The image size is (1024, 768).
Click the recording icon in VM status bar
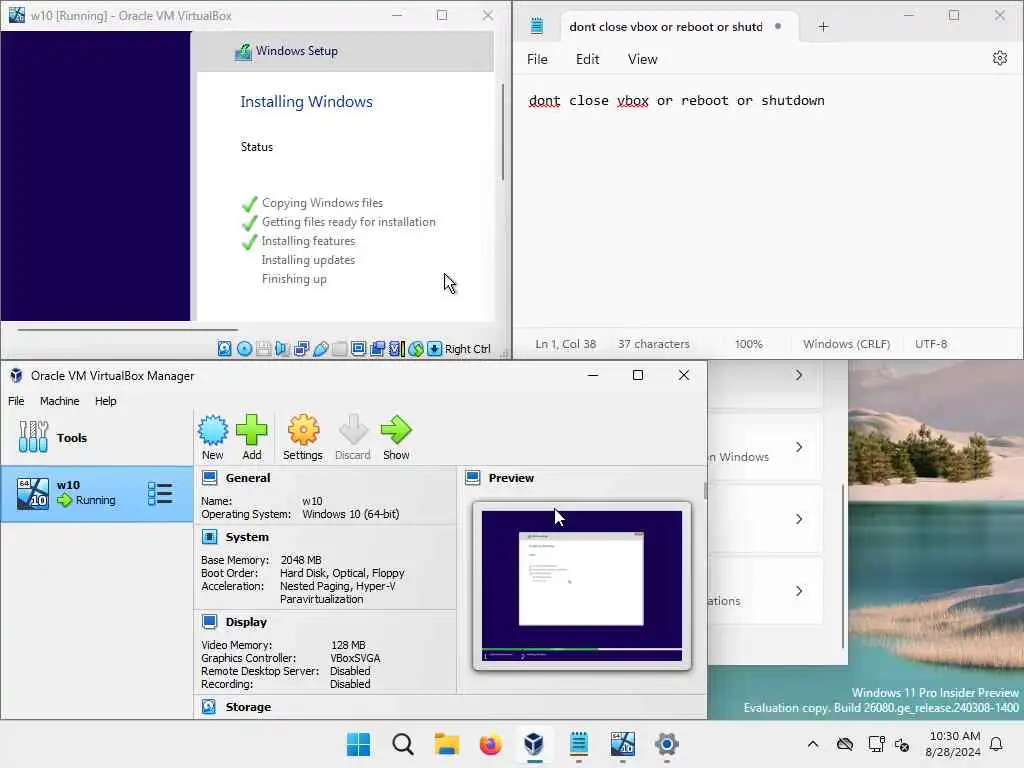pyautogui.click(x=377, y=349)
